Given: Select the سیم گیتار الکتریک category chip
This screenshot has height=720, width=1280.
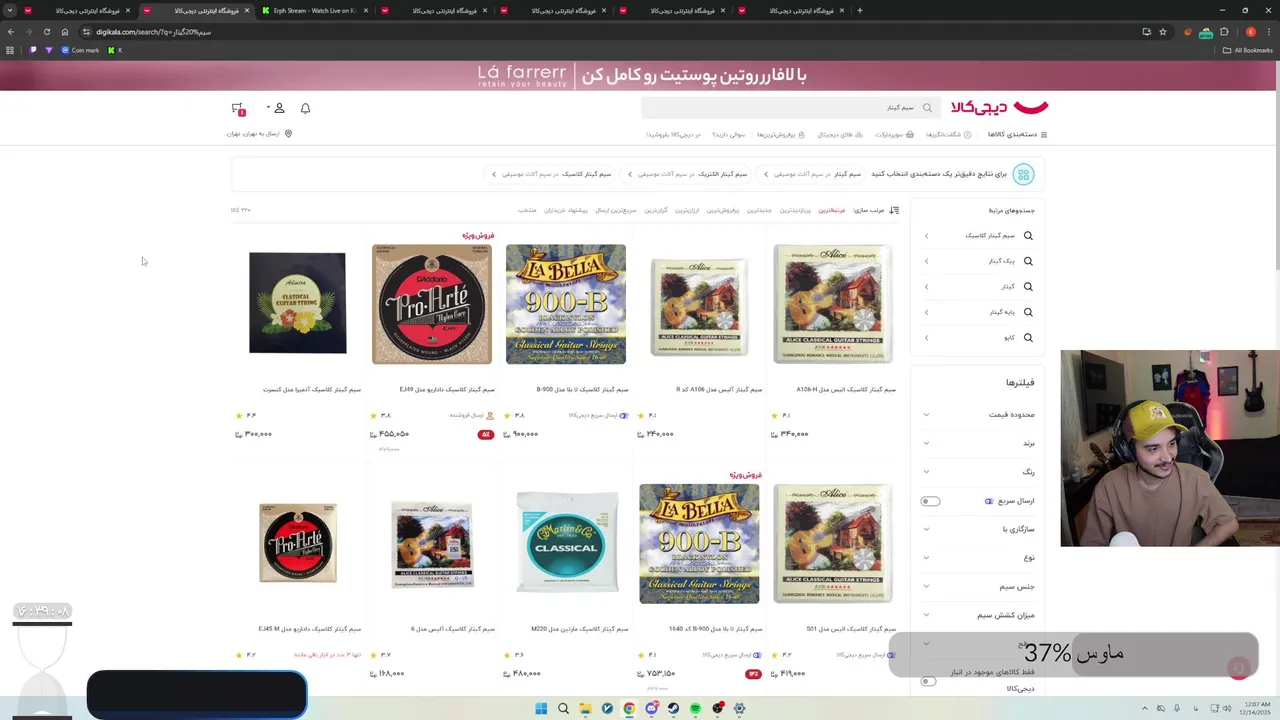Looking at the screenshot, I should (686, 174).
